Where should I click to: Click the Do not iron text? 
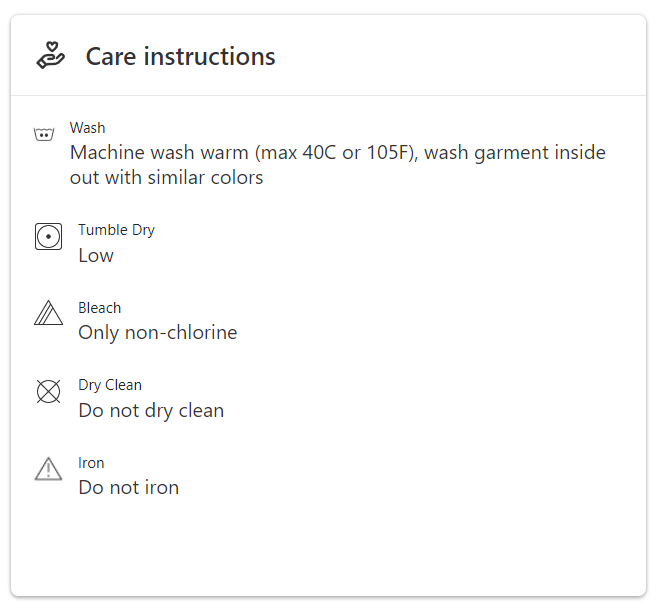pyautogui.click(x=128, y=488)
